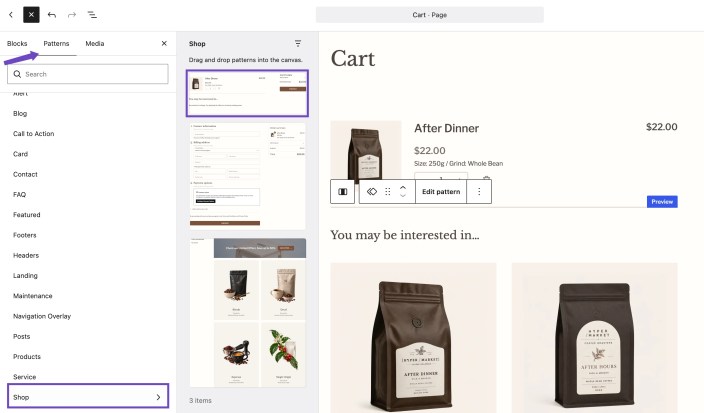This screenshot has width=704, height=413.
Task: Open the Call to Action category
Action: tap(34, 134)
